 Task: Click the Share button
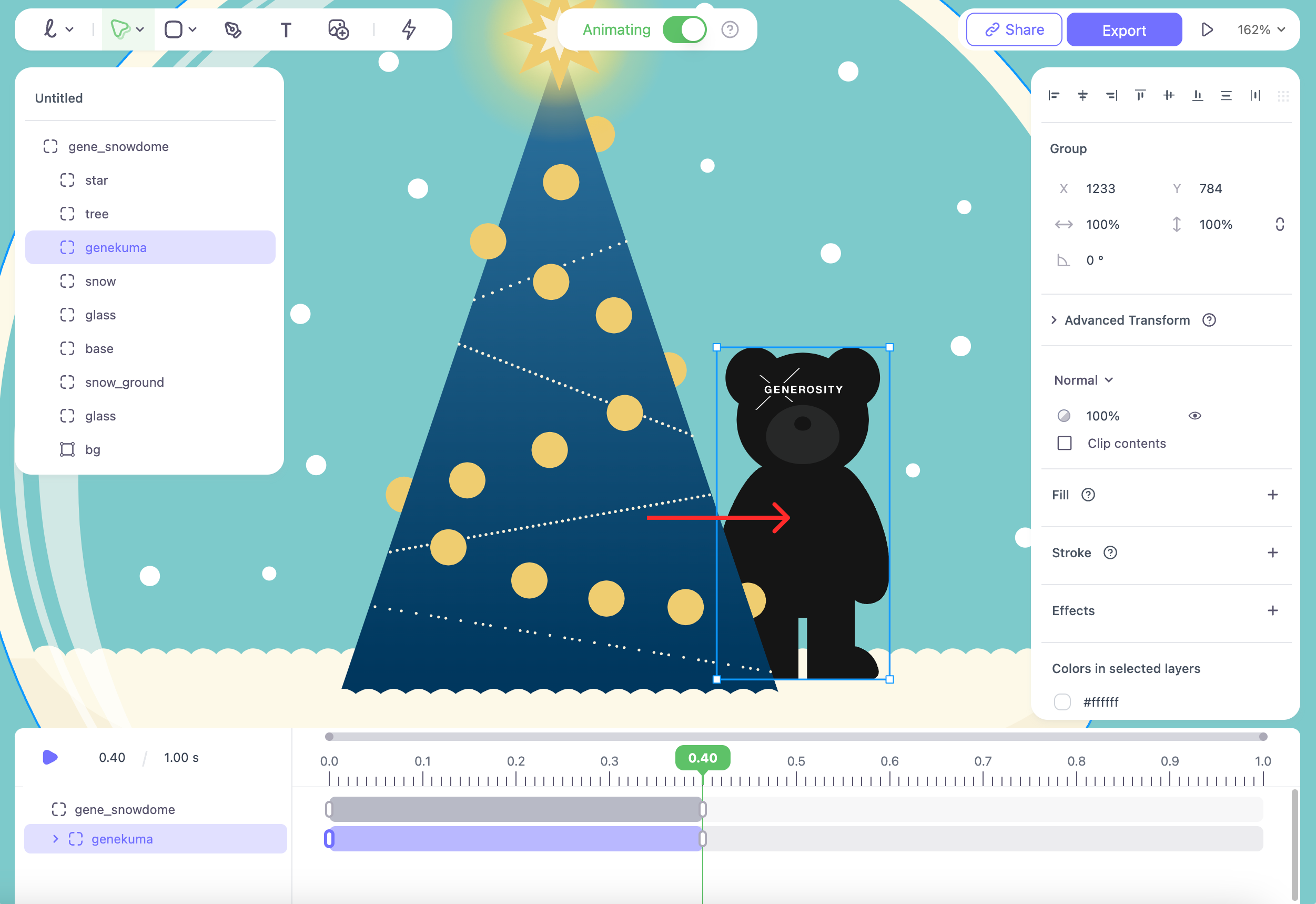pyautogui.click(x=1014, y=29)
